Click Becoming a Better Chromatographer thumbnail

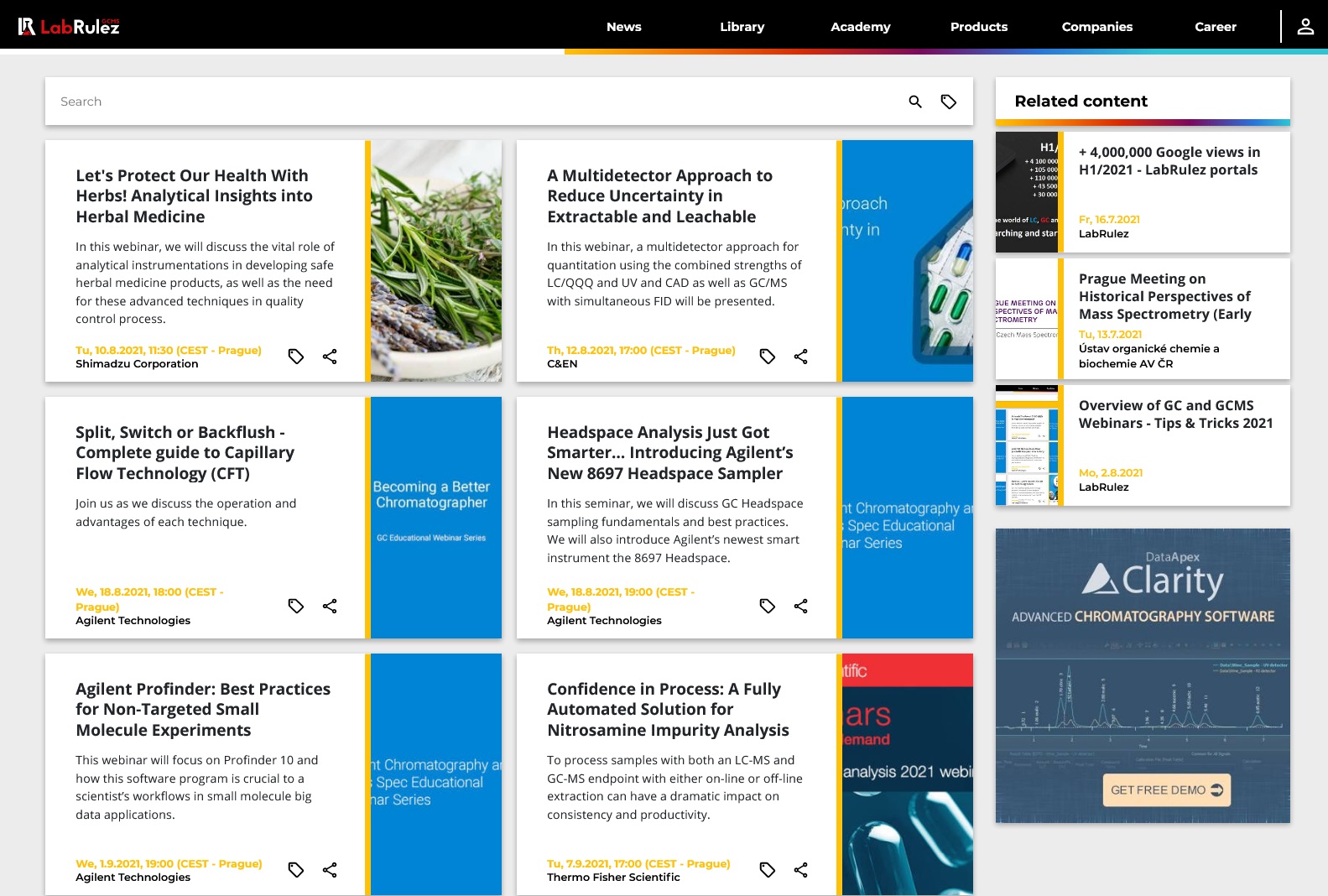click(436, 518)
